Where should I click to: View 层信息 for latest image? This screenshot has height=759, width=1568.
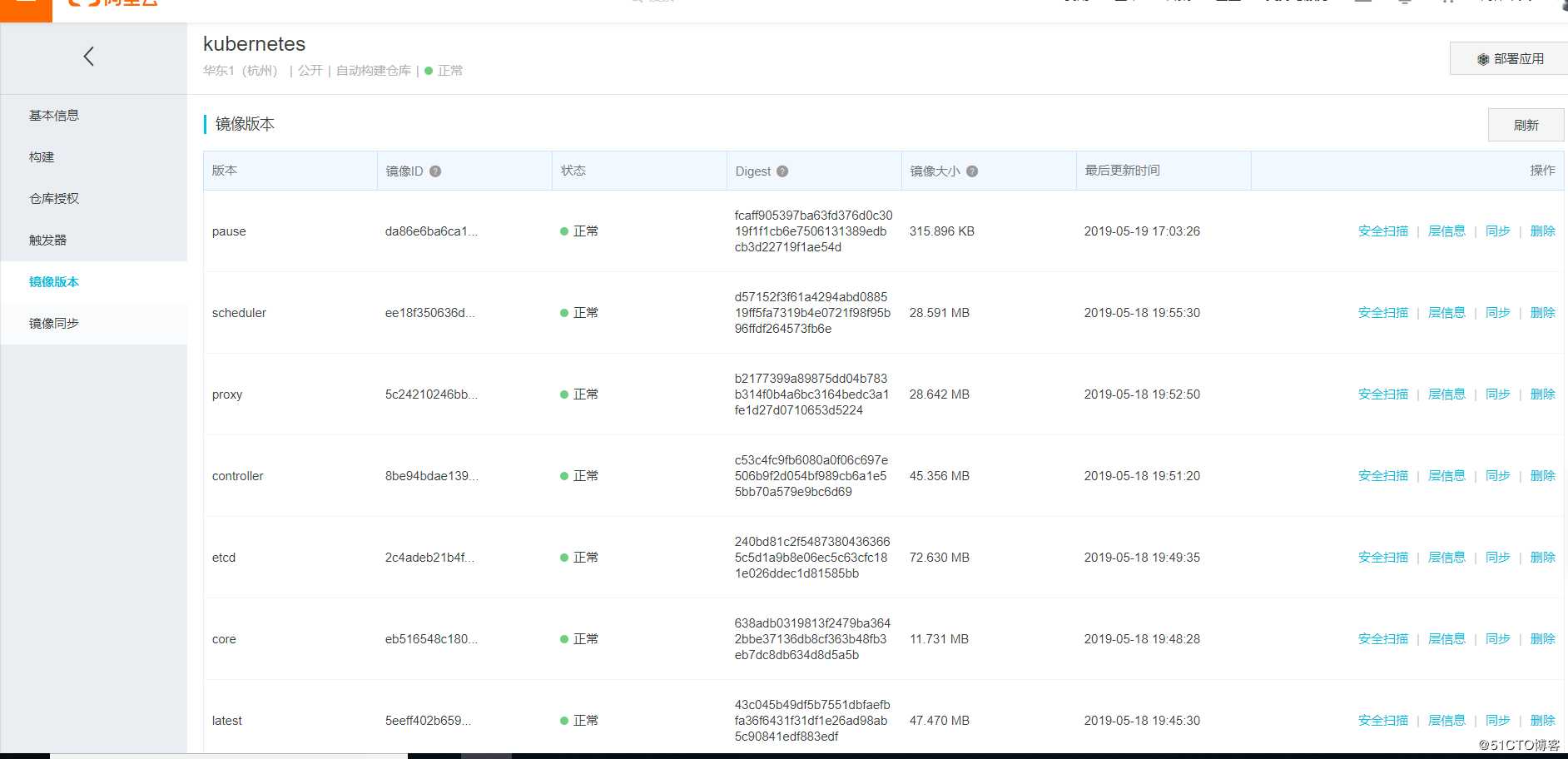click(x=1446, y=721)
